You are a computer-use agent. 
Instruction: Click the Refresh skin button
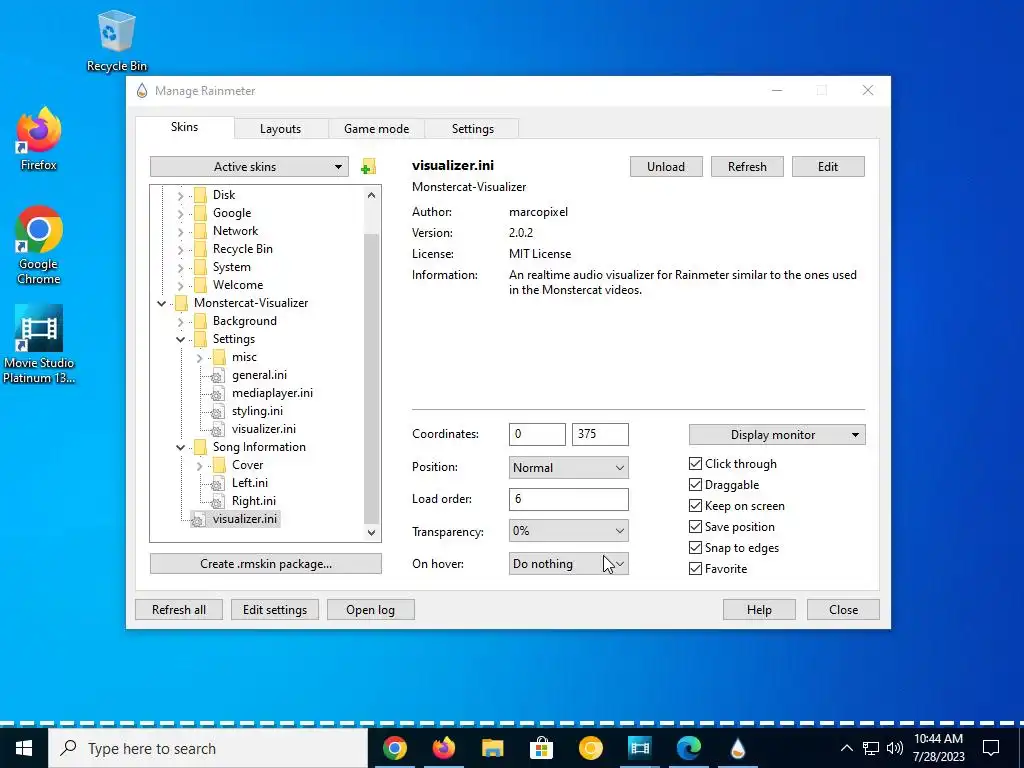747,167
